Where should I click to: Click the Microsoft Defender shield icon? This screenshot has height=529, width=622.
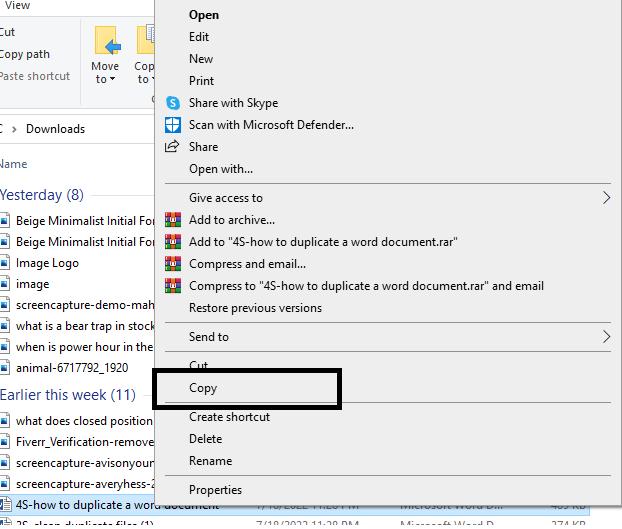173,125
